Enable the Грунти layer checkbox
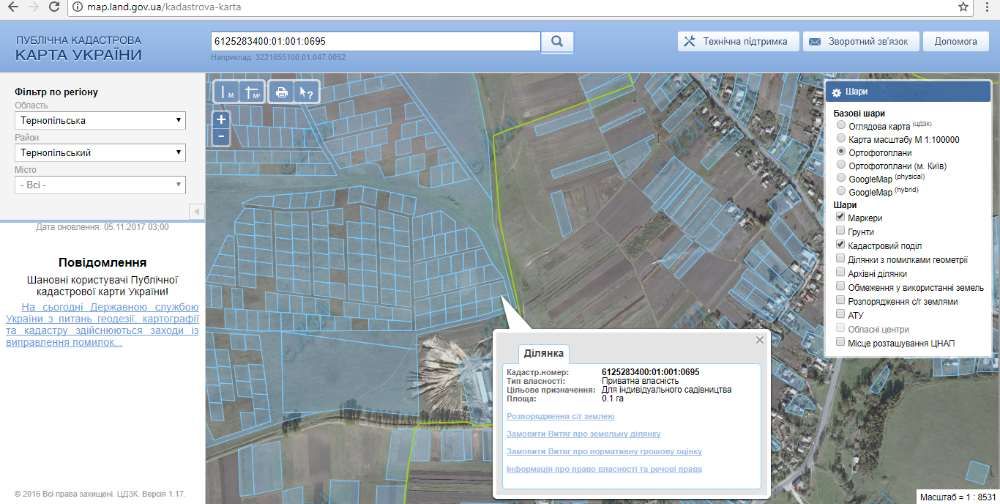This screenshot has height=504, width=1000. (x=840, y=231)
